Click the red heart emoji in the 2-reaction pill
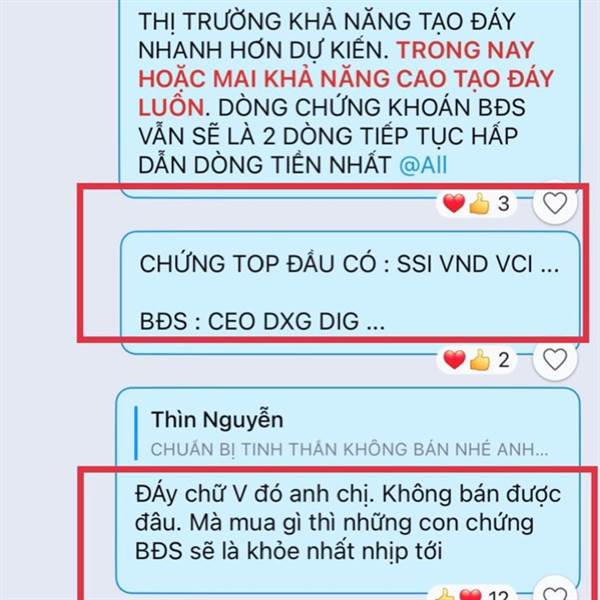Image resolution: width=600 pixels, height=600 pixels. pos(454,360)
